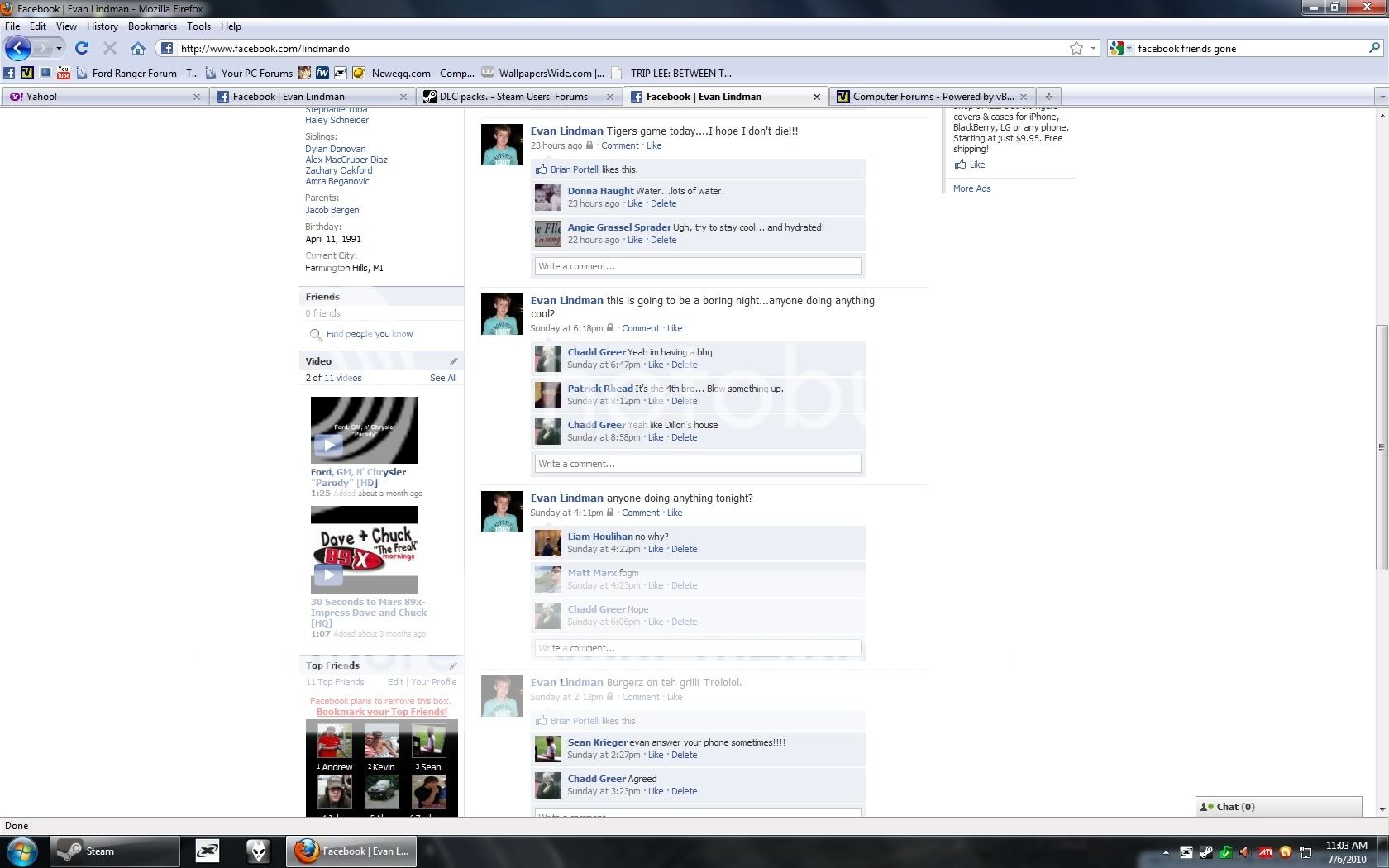Click the volume speaker tray icon

point(1245,851)
